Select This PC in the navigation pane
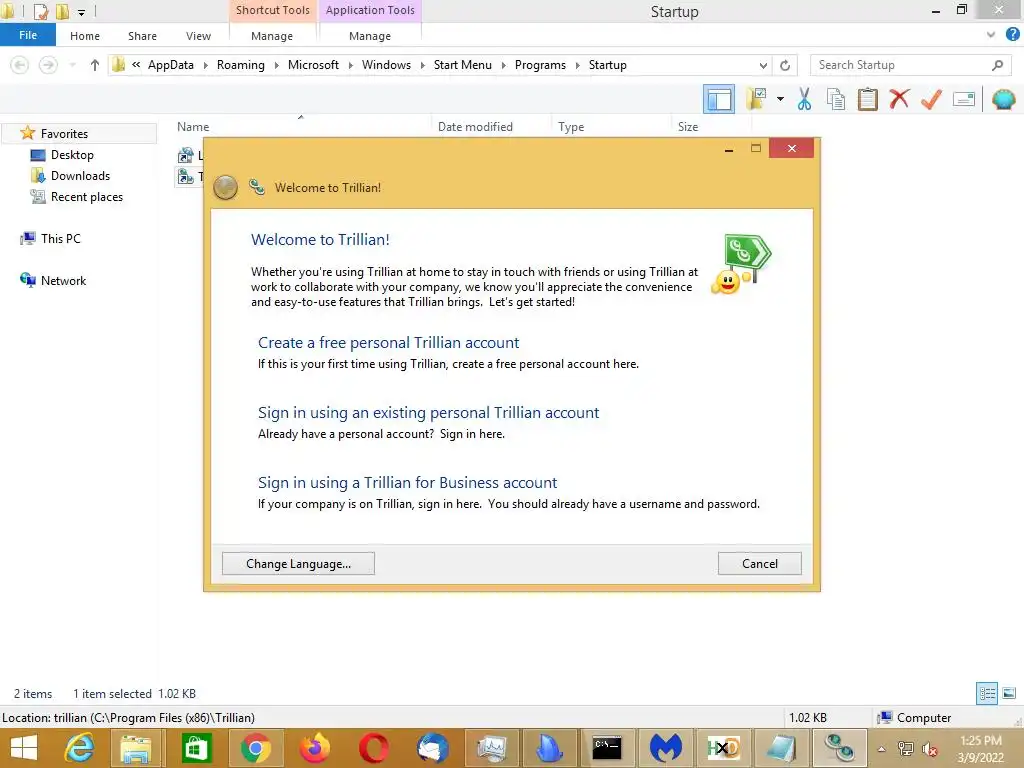This screenshot has width=1024, height=768. 60,238
